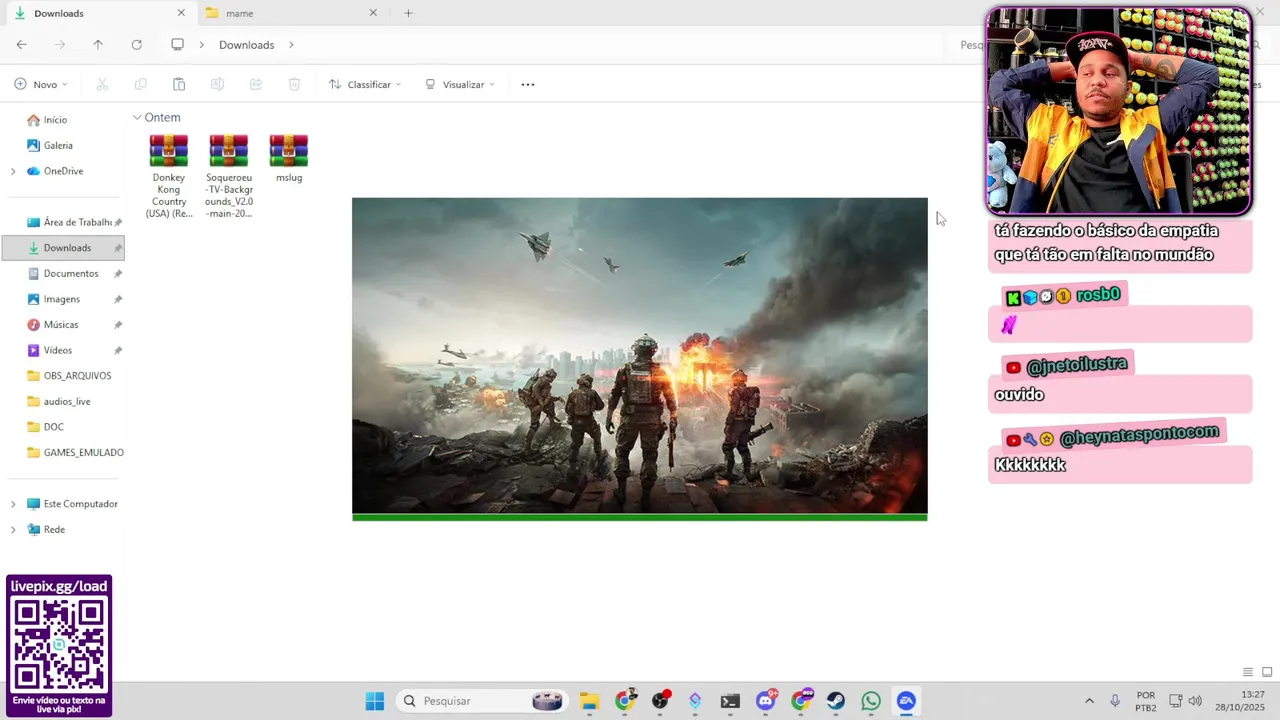This screenshot has width=1280, height=720.
Task: Open the Visualizar view dropdown
Action: pyautogui.click(x=460, y=85)
